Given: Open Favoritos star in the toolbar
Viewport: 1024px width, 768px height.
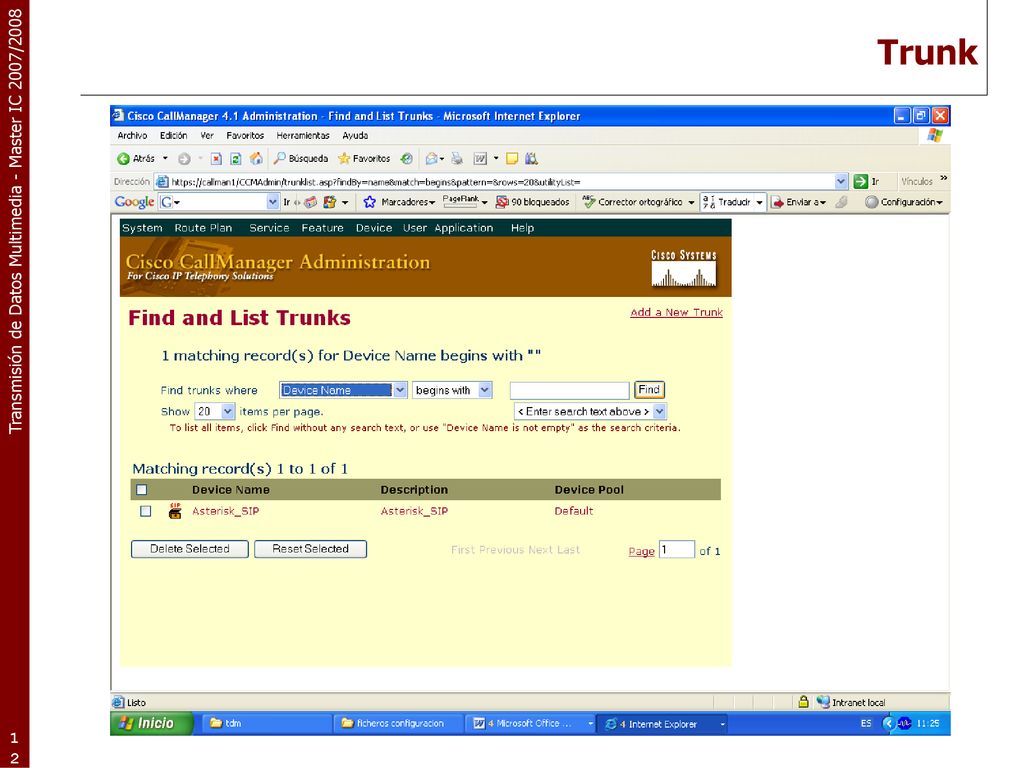Looking at the screenshot, I should 344,159.
